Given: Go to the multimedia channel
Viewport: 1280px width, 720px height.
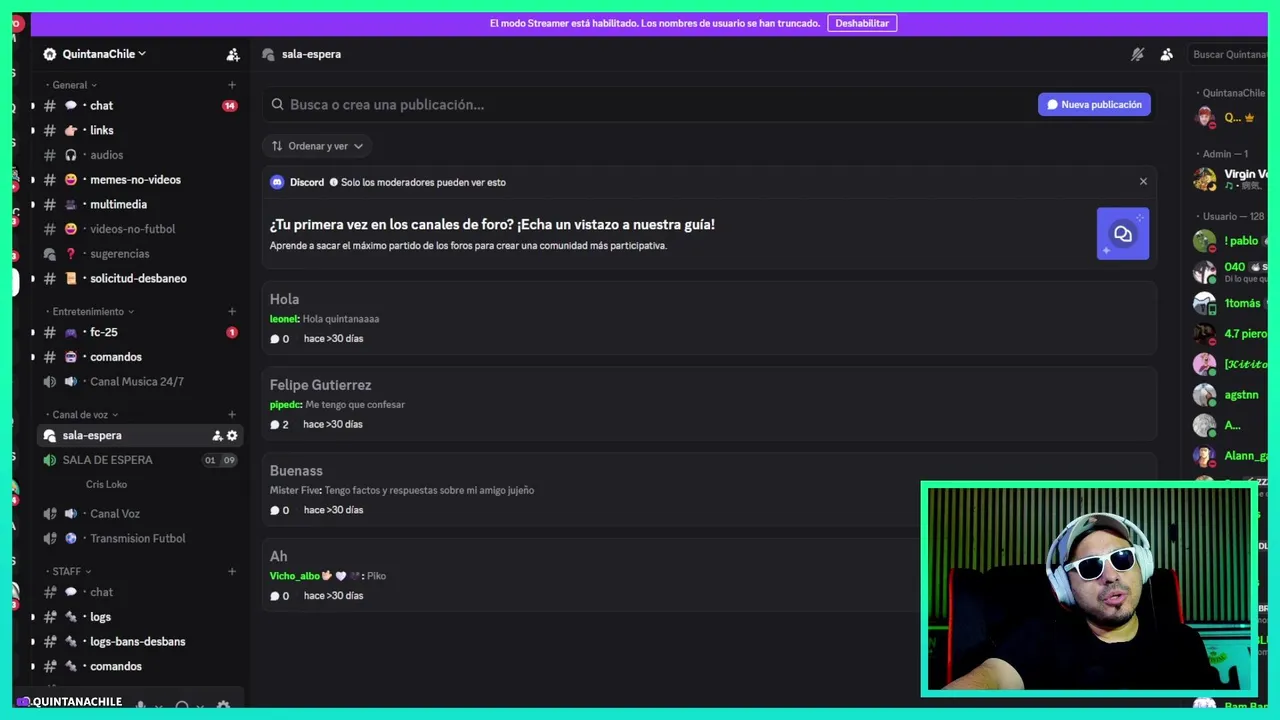Looking at the screenshot, I should [140, 204].
